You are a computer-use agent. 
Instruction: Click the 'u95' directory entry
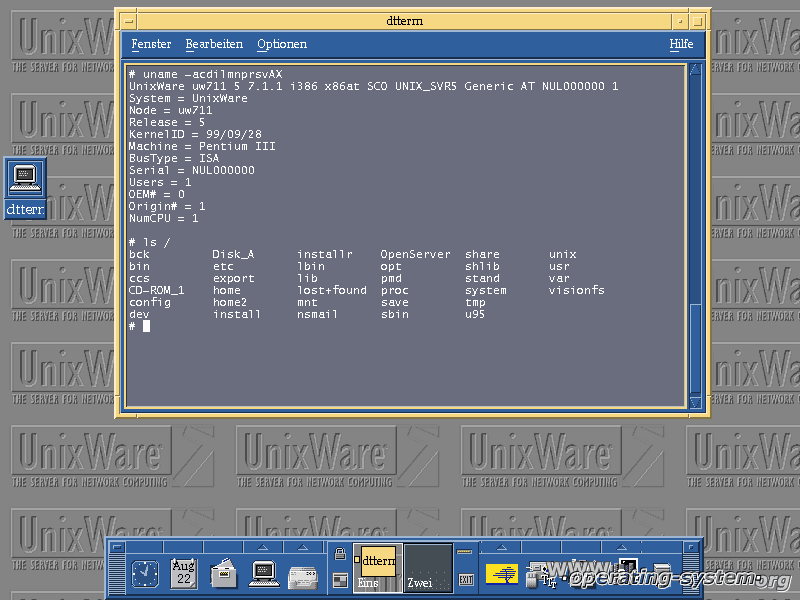pyautogui.click(x=475, y=314)
